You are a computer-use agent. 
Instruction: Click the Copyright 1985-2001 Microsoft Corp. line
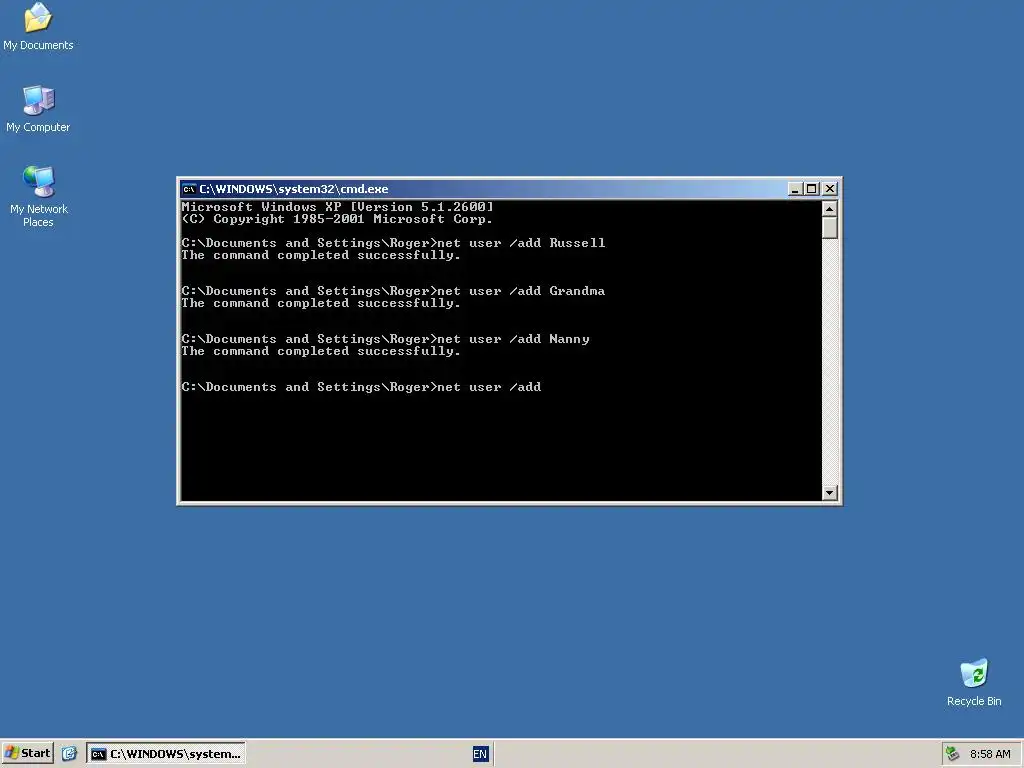(x=337, y=219)
